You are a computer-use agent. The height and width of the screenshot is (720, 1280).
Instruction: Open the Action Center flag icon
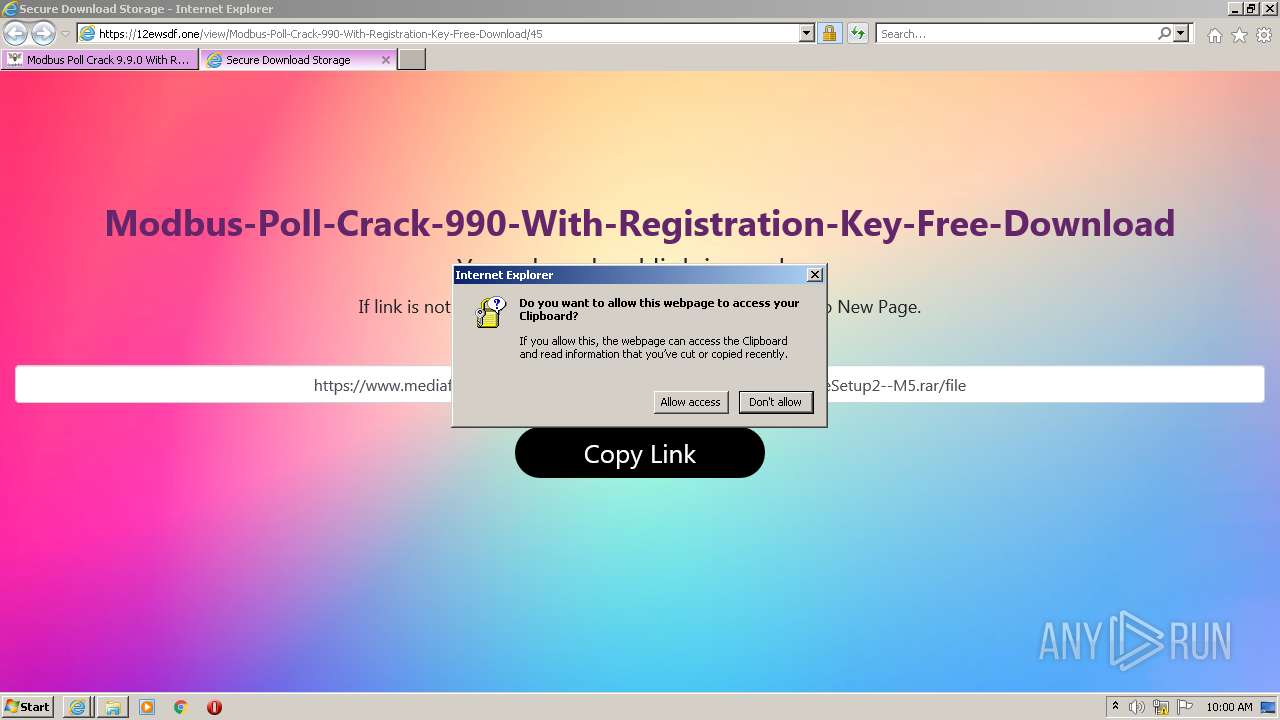[1185, 707]
